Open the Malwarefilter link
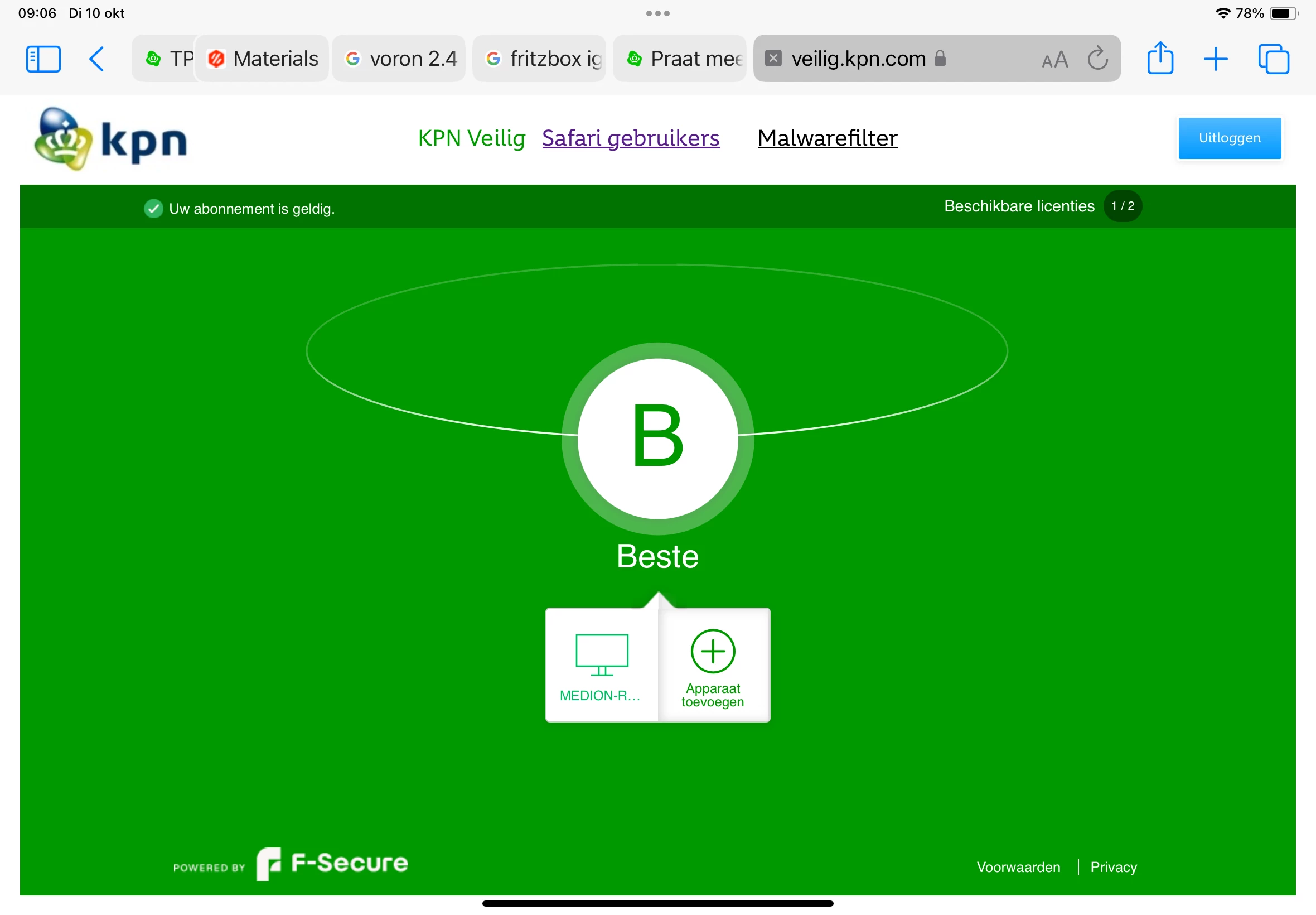1316x915 pixels. point(828,138)
